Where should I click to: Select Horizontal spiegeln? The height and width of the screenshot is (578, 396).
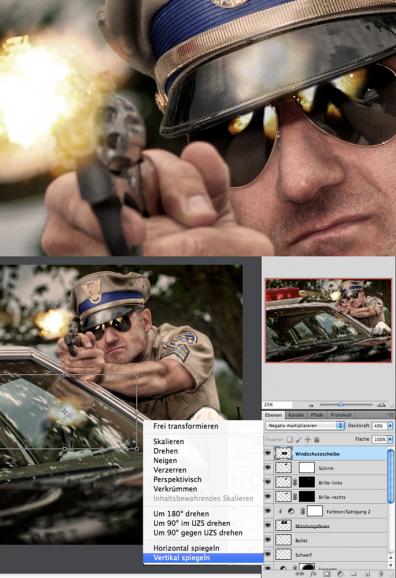pyautogui.click(x=186, y=548)
